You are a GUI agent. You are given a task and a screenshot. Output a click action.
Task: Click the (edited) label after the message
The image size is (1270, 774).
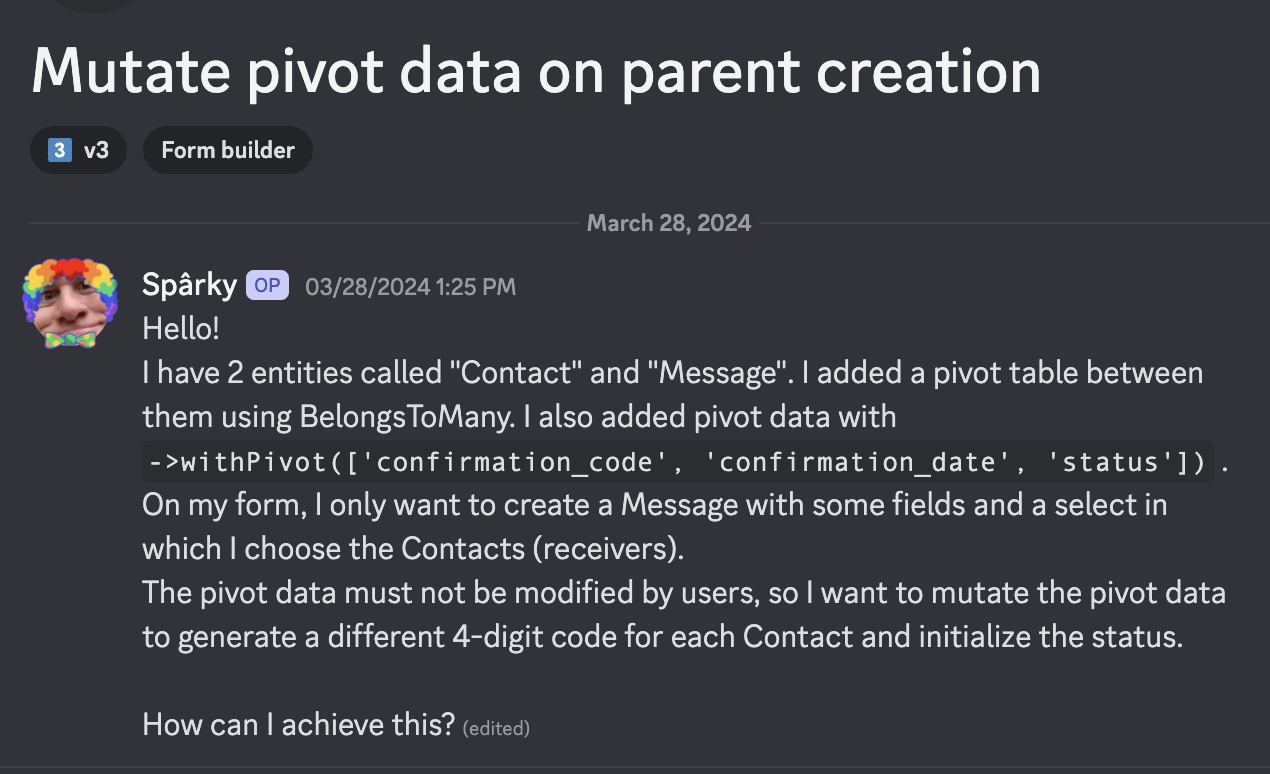[x=496, y=728]
